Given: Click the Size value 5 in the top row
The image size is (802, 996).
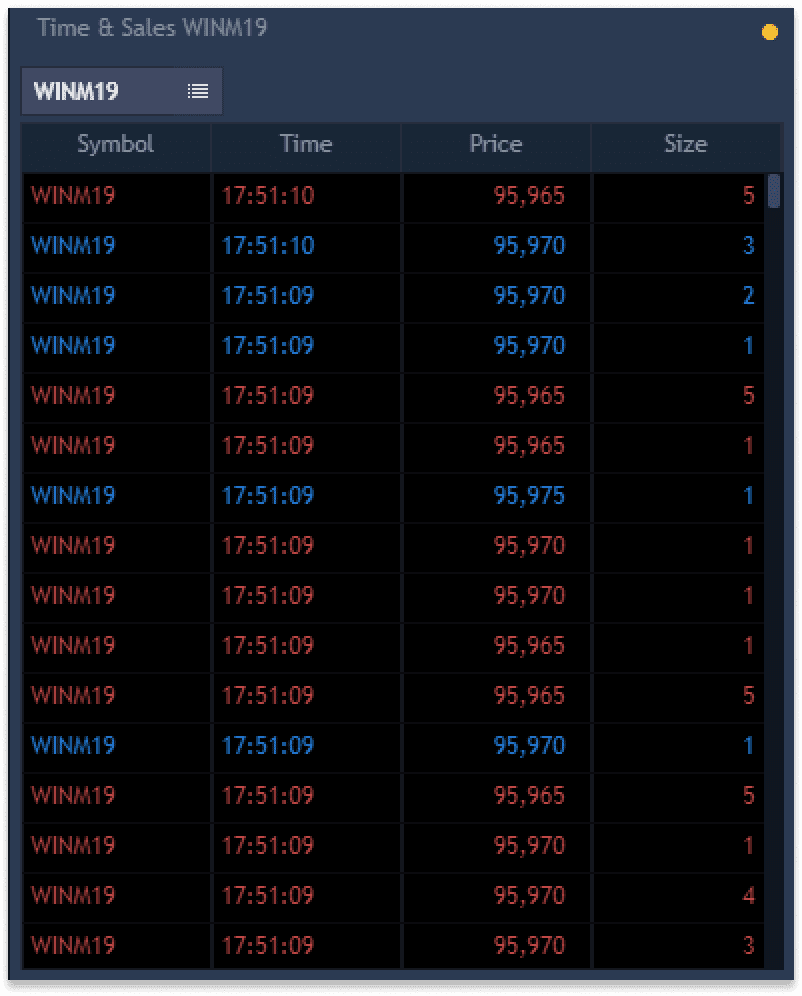Looking at the screenshot, I should pos(748,197).
